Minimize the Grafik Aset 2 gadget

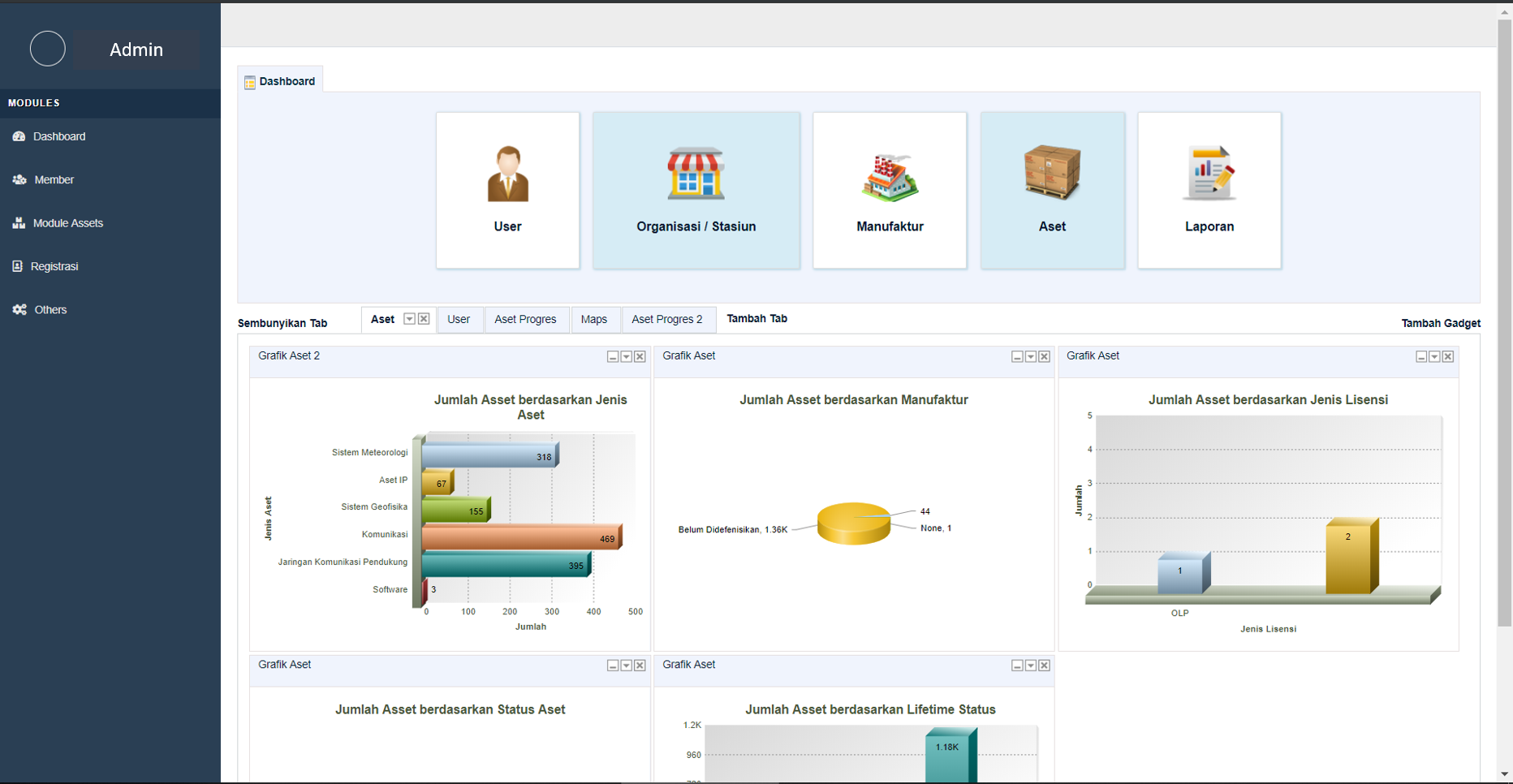tap(613, 357)
